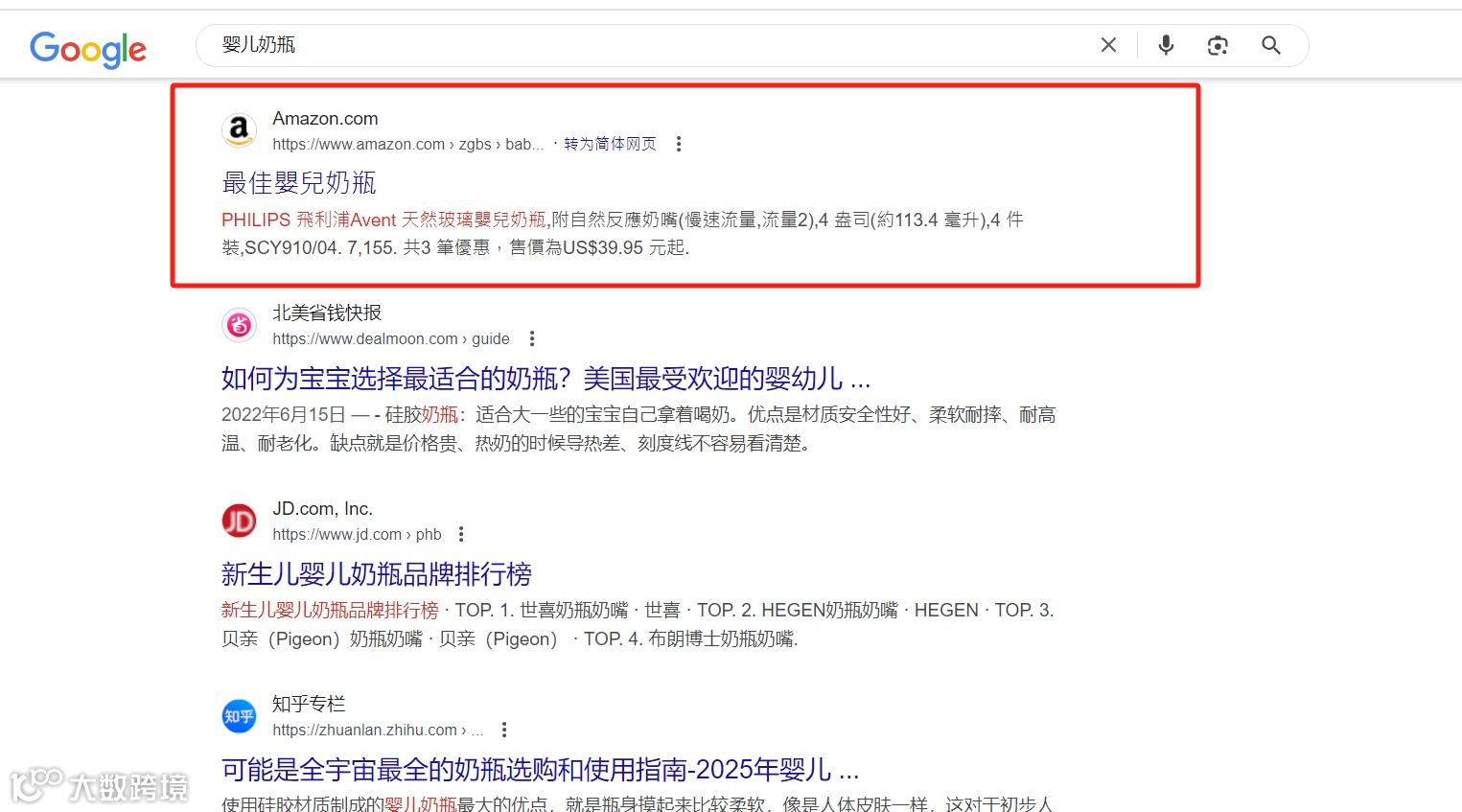Screen dimensions: 1462x812
Task: Click the PHILIPS 飛利浦Avent snippet text
Action: click(383, 220)
